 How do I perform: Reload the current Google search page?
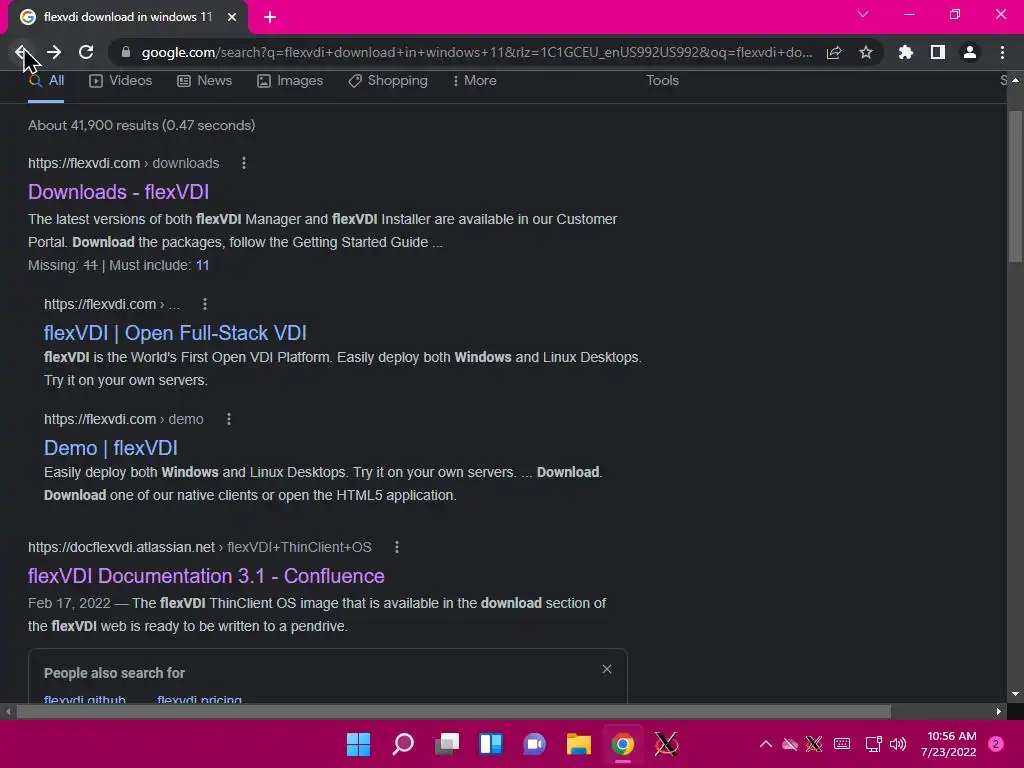pos(86,52)
